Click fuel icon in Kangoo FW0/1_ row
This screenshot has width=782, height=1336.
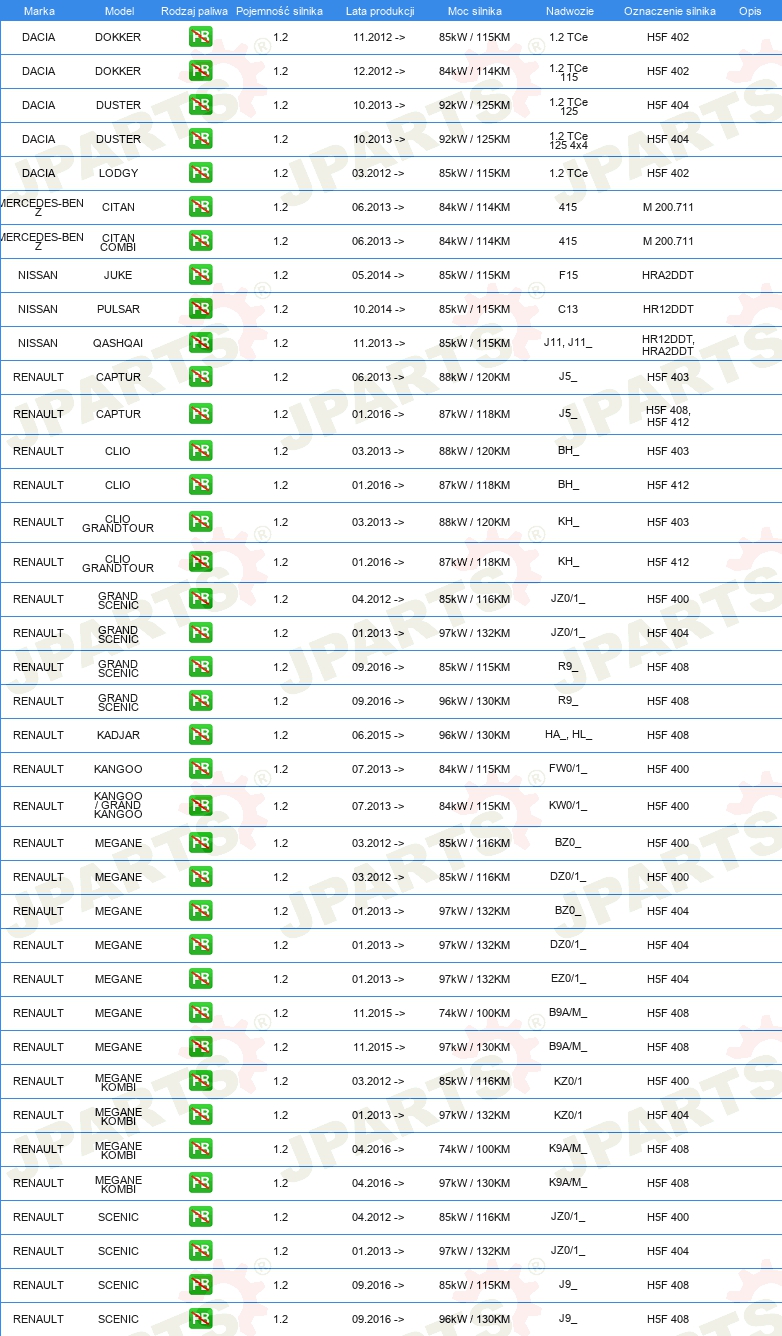coord(200,769)
